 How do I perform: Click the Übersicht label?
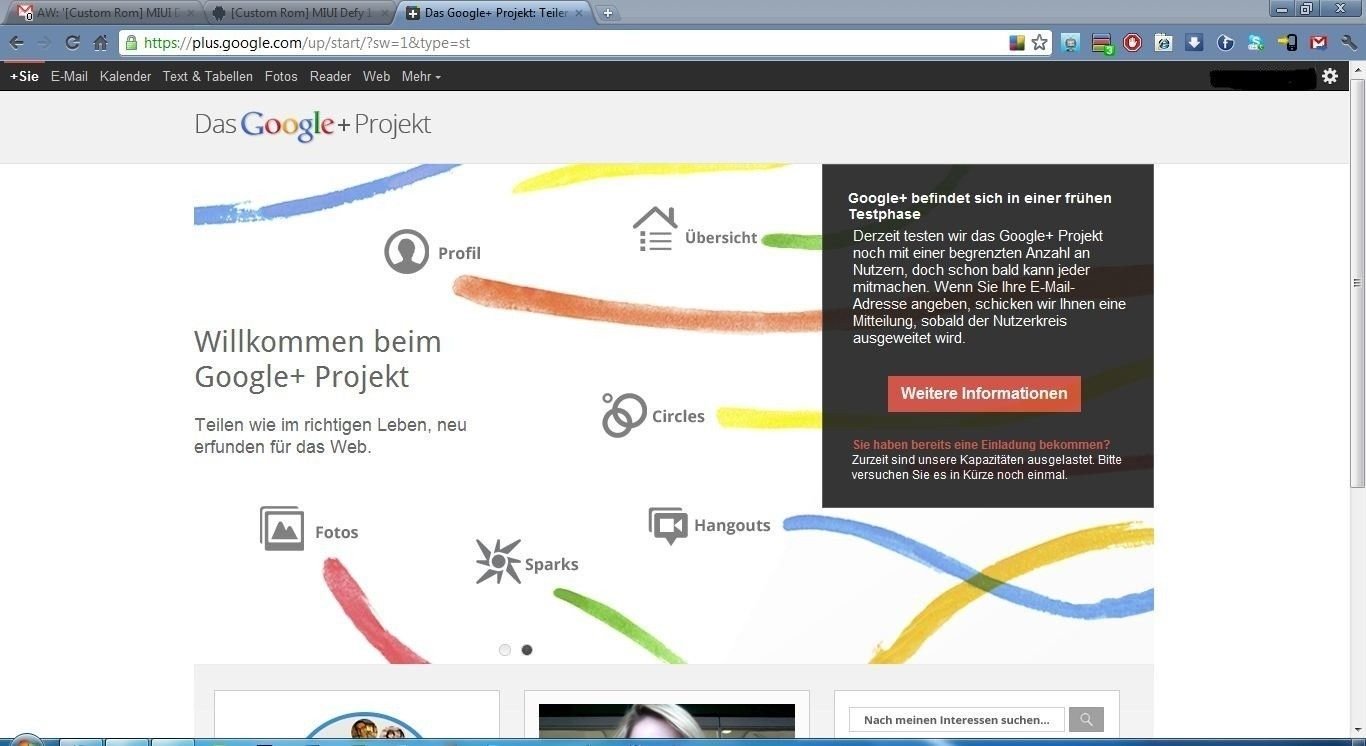point(721,238)
